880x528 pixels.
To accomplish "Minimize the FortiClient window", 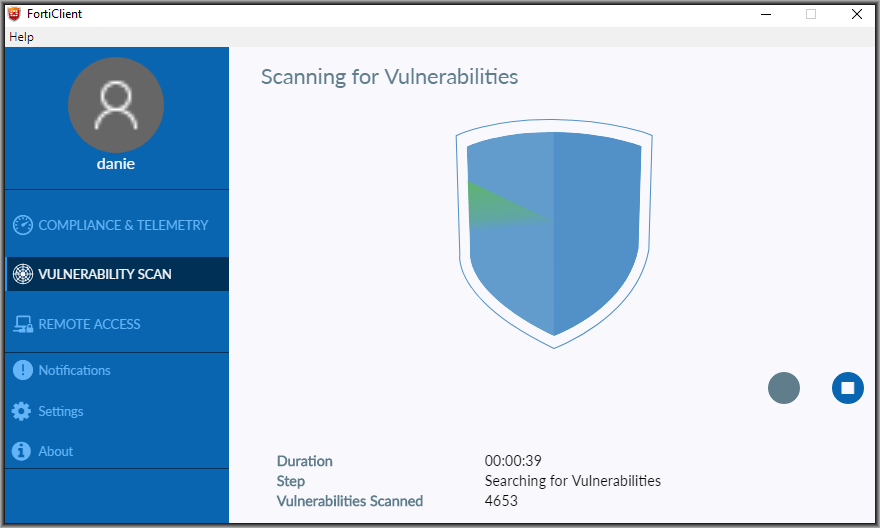I will (x=766, y=14).
